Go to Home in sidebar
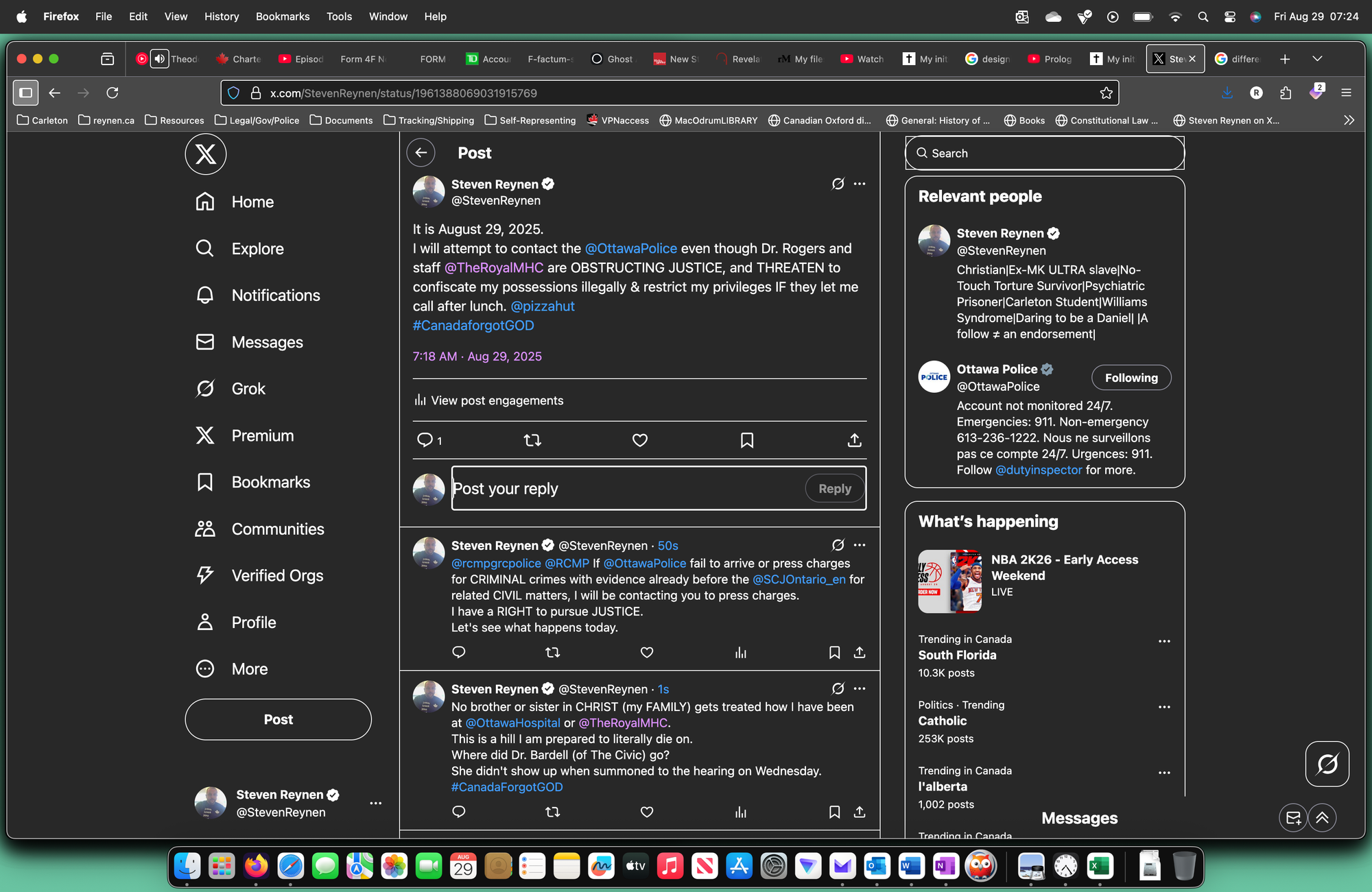 click(x=235, y=202)
